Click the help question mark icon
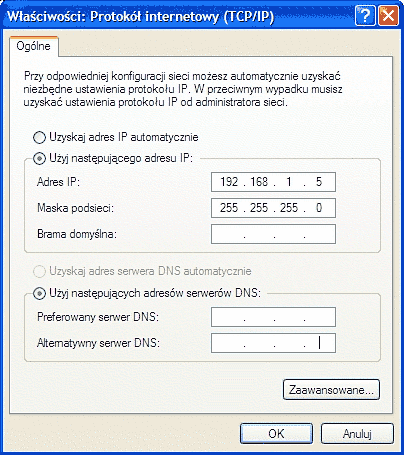Screen dimensions: 404x455 click(365, 16)
